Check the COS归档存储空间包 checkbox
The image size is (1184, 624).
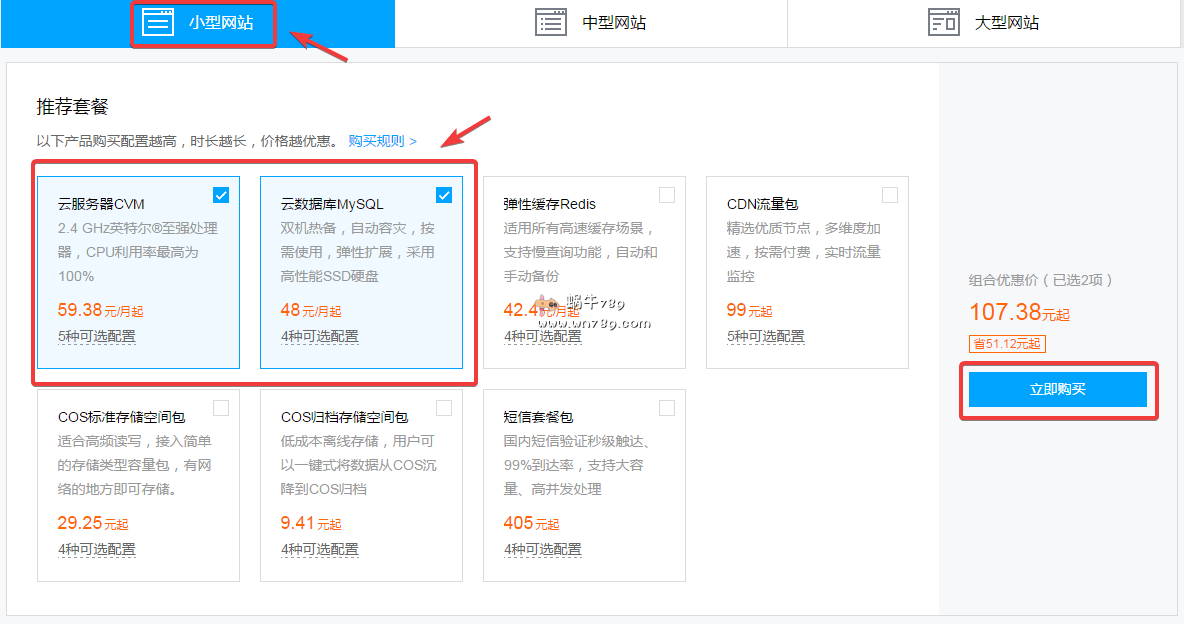pos(444,408)
